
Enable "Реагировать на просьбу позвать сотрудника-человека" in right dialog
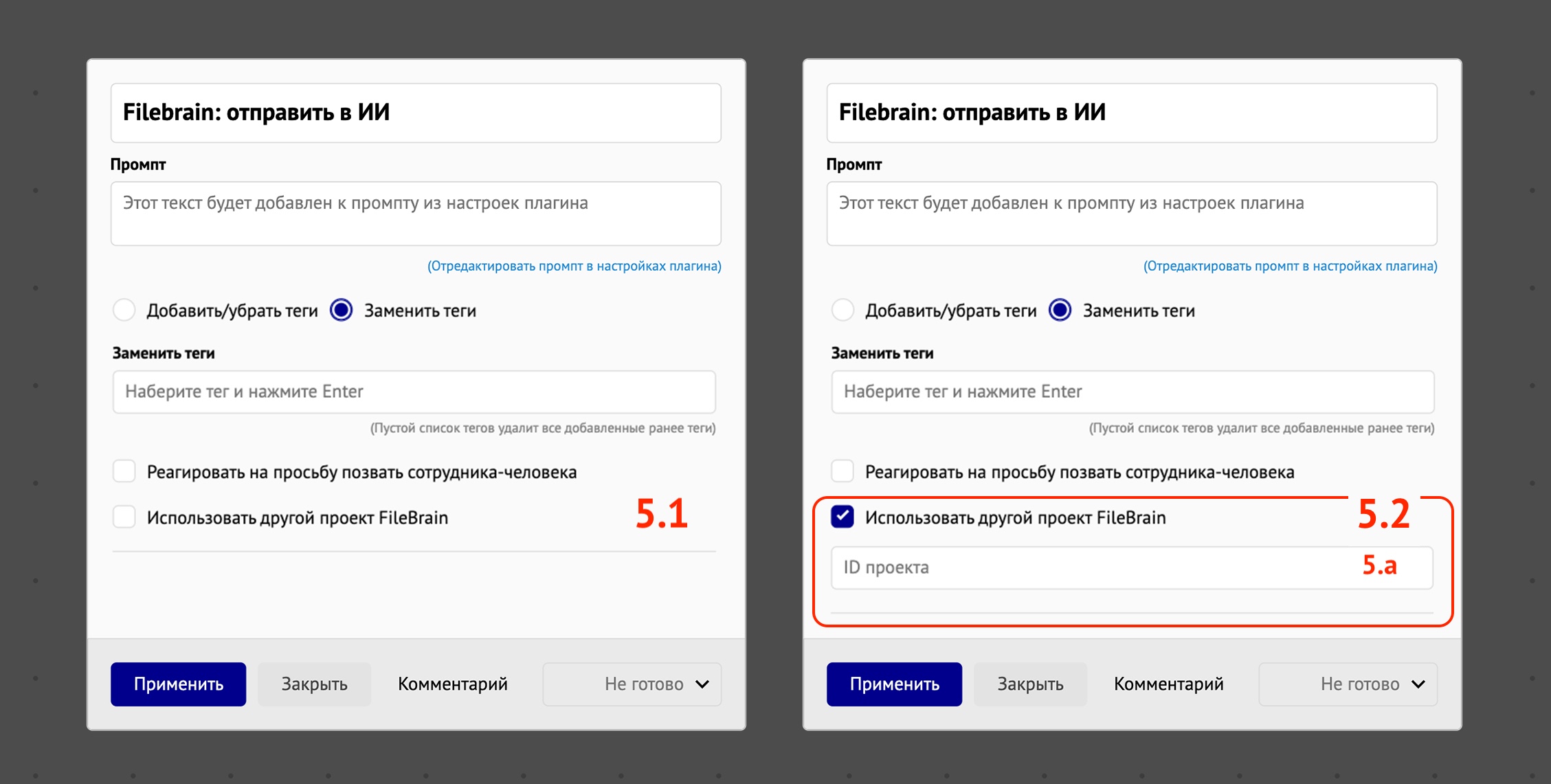coord(843,471)
